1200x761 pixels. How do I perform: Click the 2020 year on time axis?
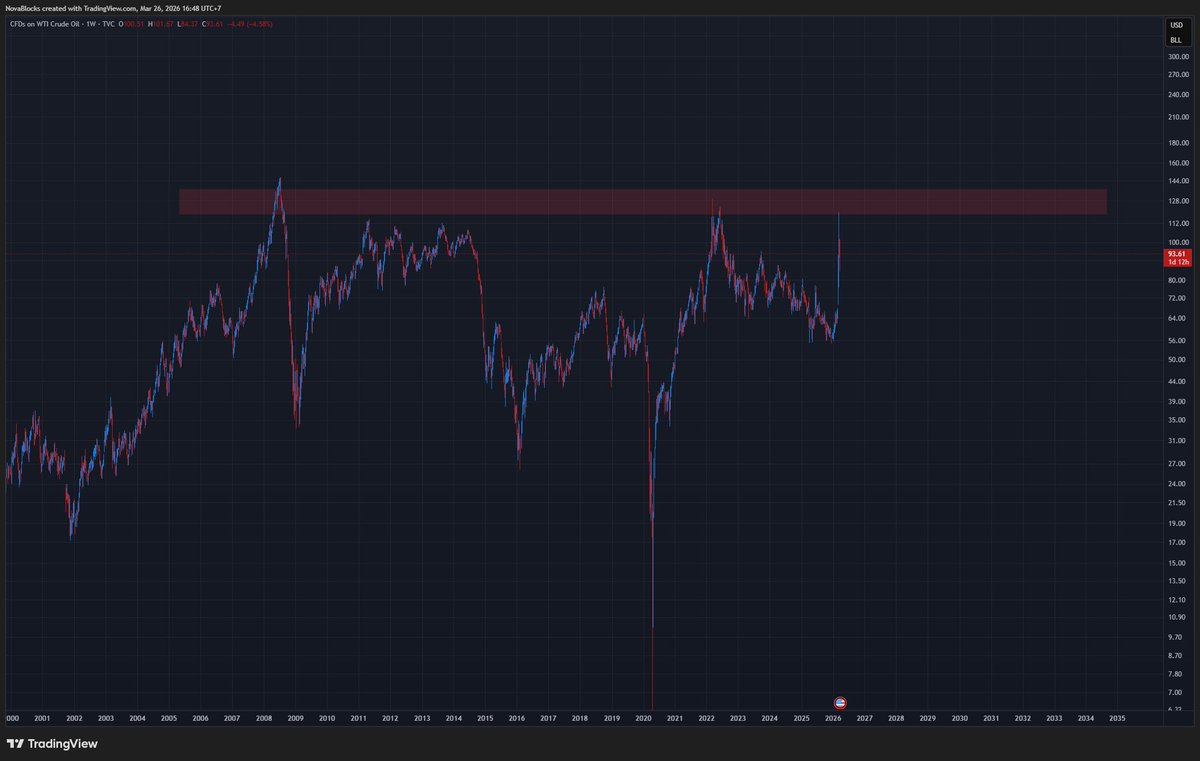click(x=643, y=718)
